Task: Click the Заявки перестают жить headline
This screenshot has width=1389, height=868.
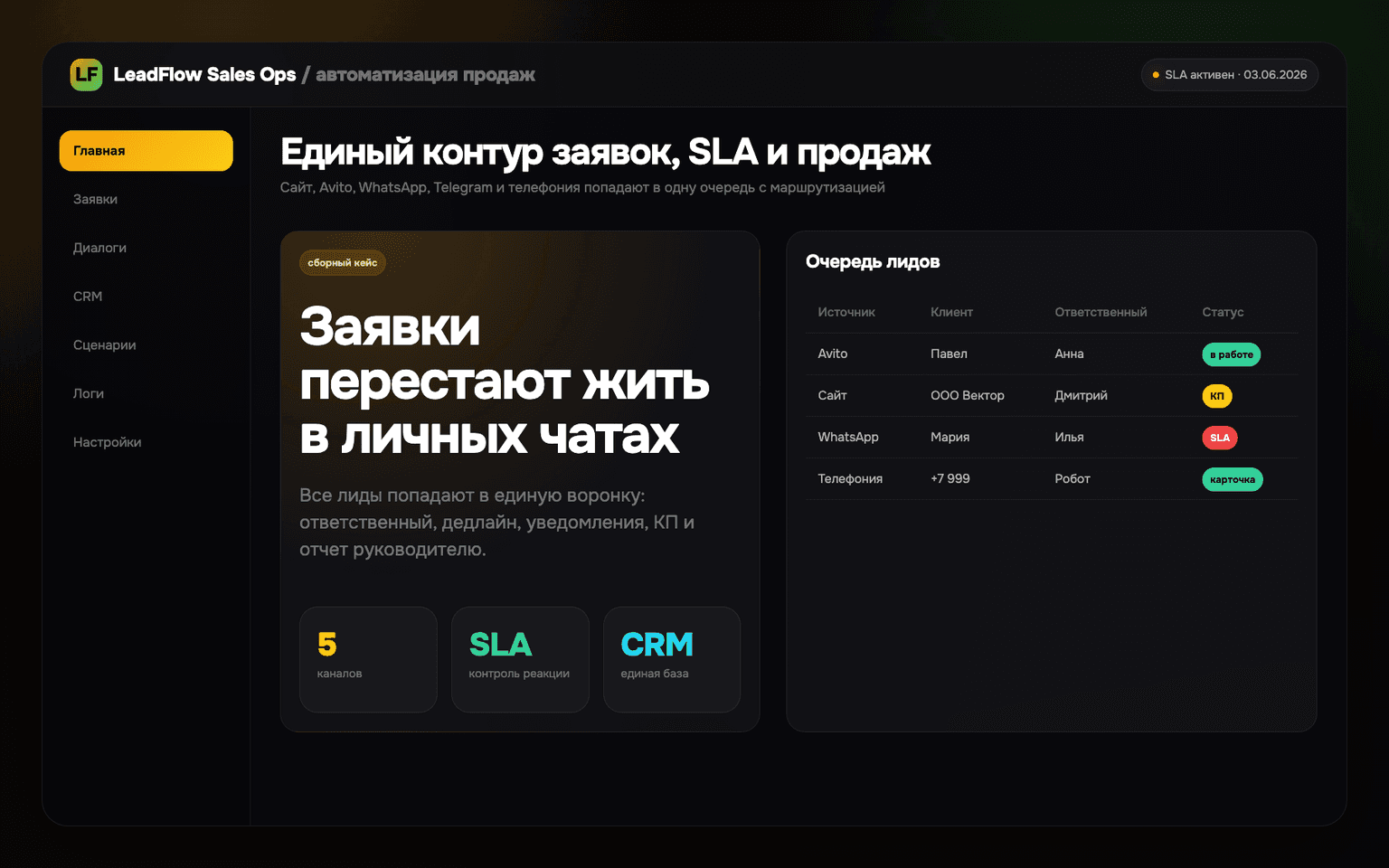Action: [x=504, y=382]
